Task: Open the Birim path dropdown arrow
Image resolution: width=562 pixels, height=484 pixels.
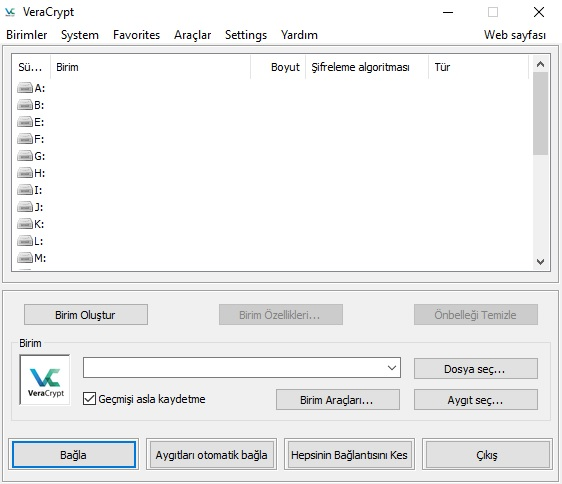Action: [392, 367]
